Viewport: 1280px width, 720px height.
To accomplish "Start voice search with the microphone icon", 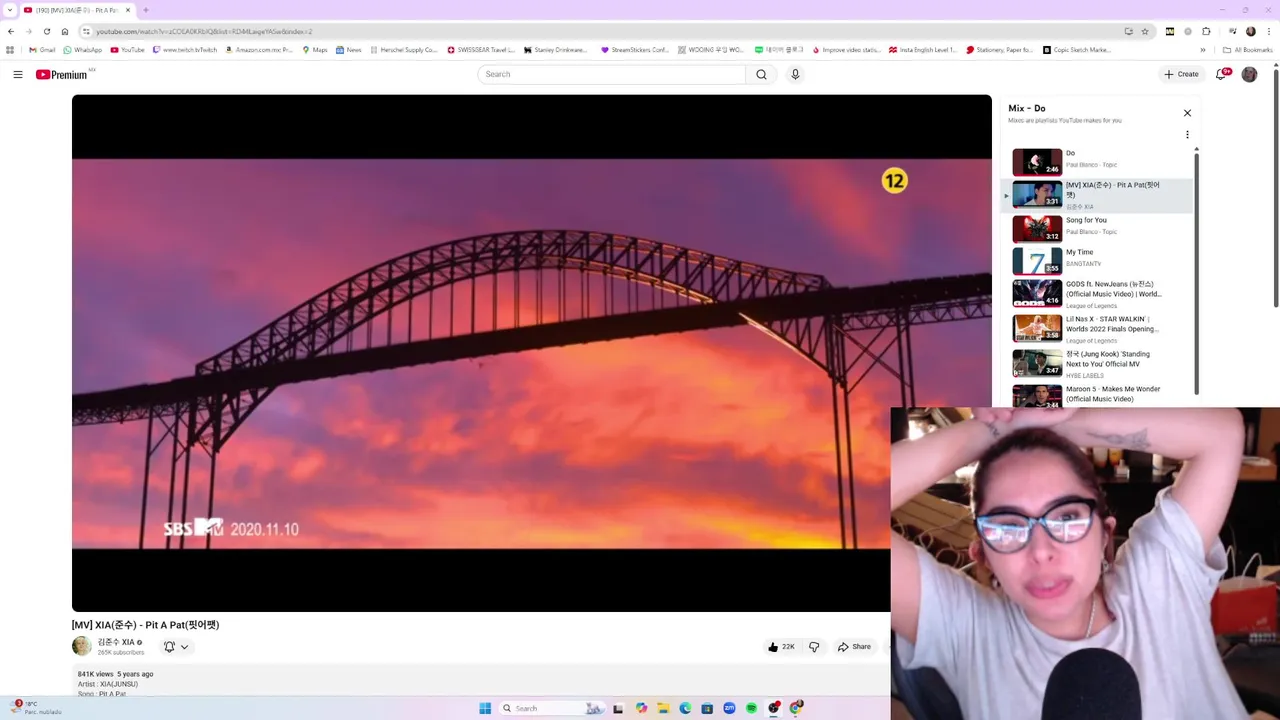I will (795, 74).
